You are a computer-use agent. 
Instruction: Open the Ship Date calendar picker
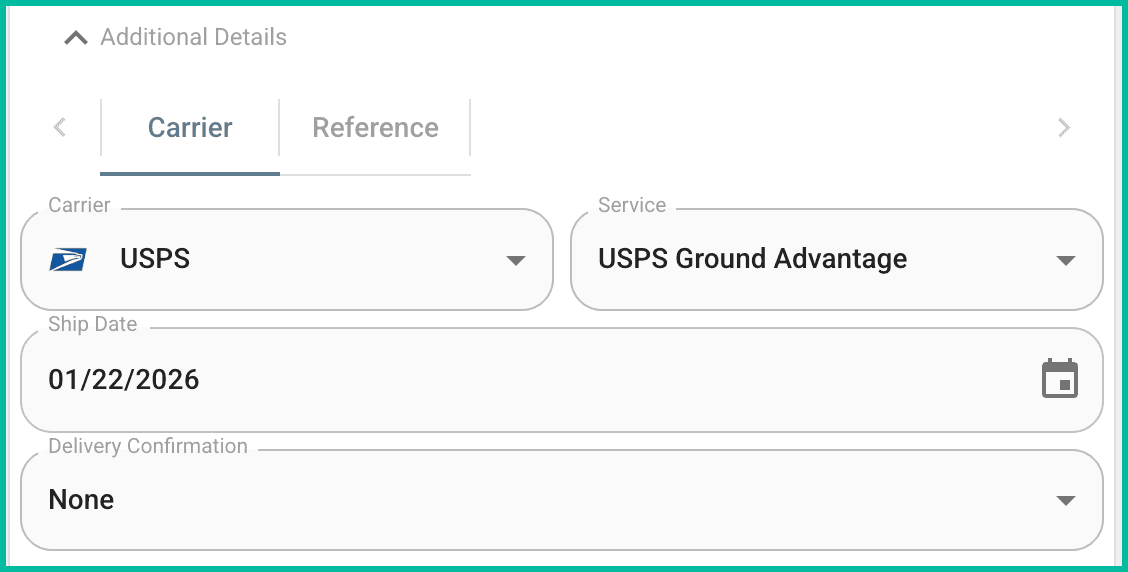tap(1060, 378)
